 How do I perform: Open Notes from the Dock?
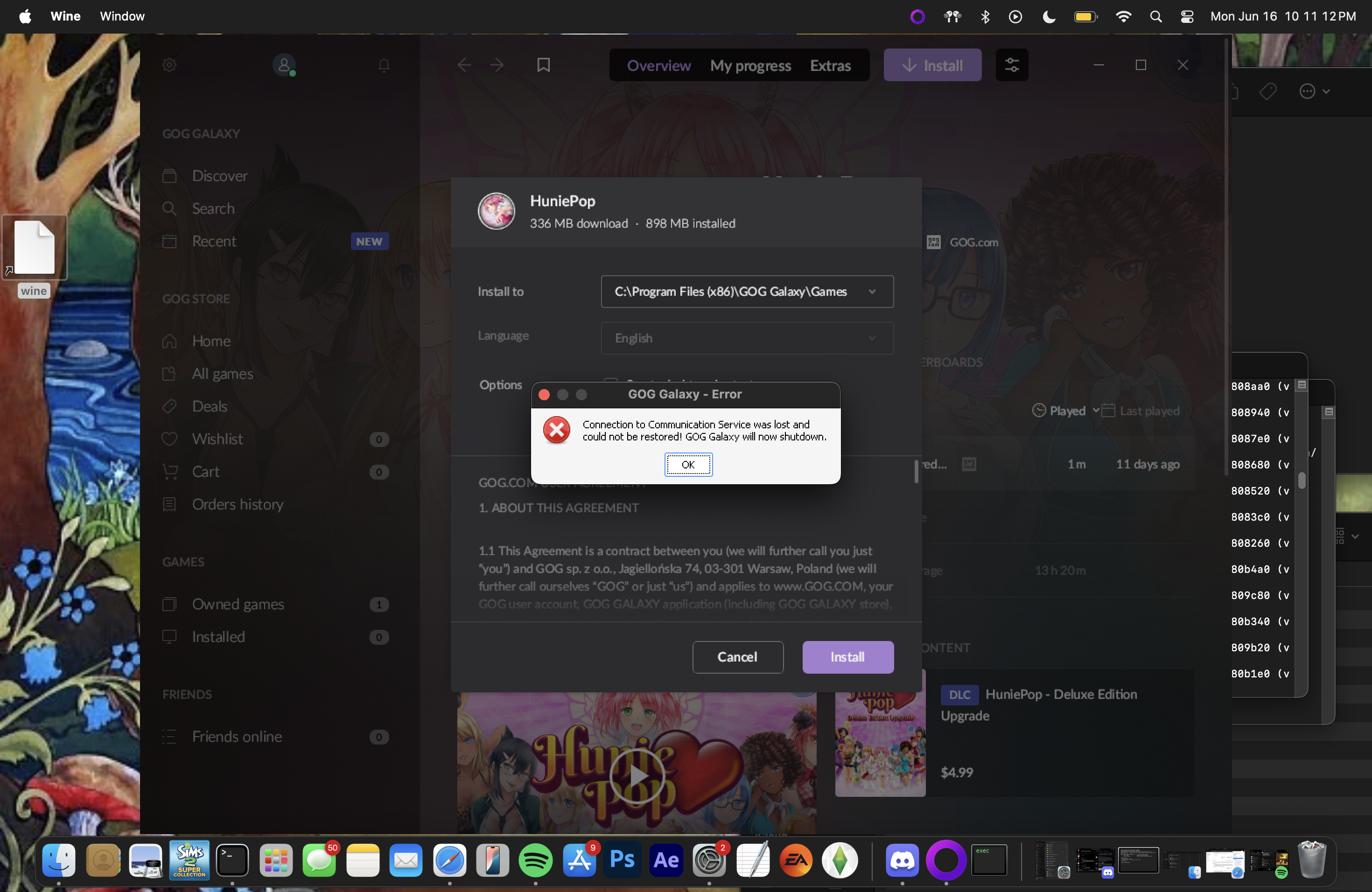click(x=363, y=860)
